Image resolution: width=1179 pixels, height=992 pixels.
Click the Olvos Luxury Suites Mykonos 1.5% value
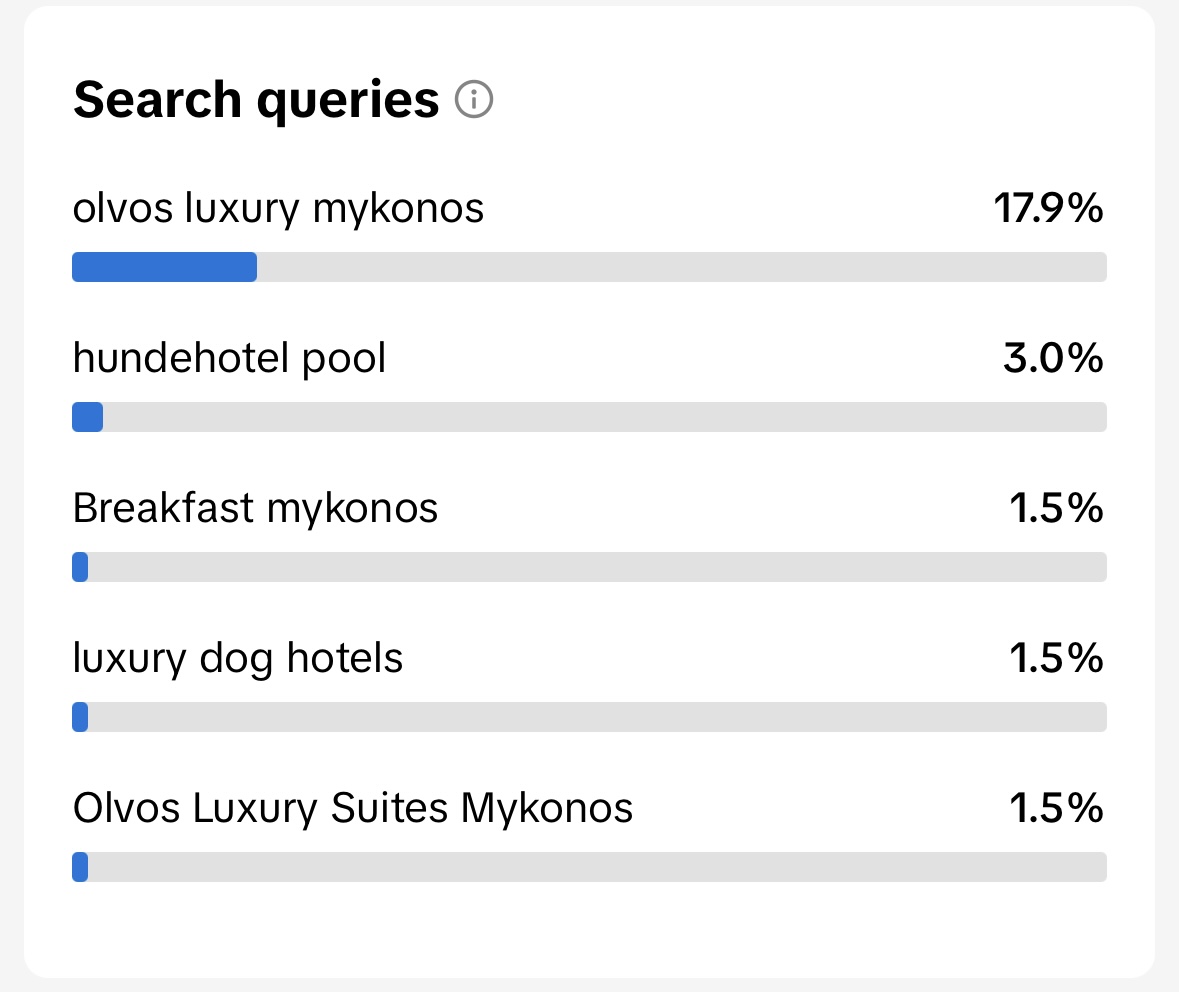click(1056, 808)
